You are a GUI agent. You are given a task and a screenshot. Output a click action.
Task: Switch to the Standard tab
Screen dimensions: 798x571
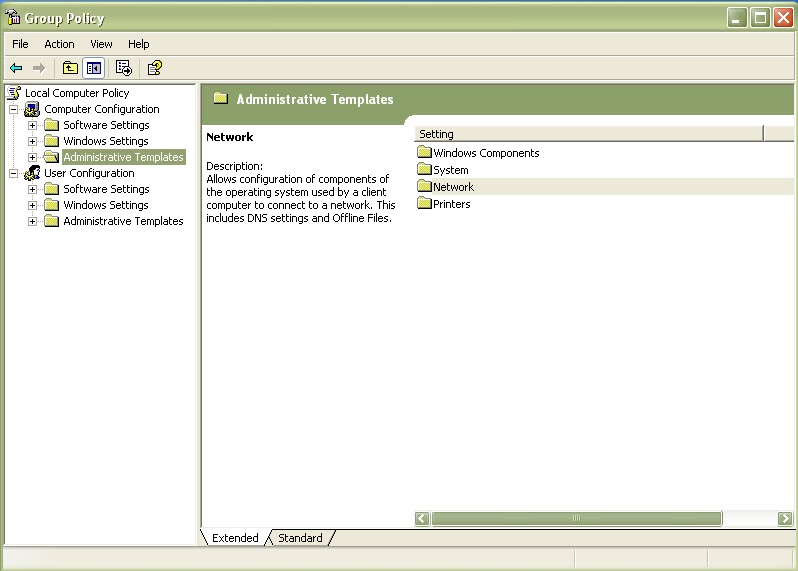pos(300,538)
